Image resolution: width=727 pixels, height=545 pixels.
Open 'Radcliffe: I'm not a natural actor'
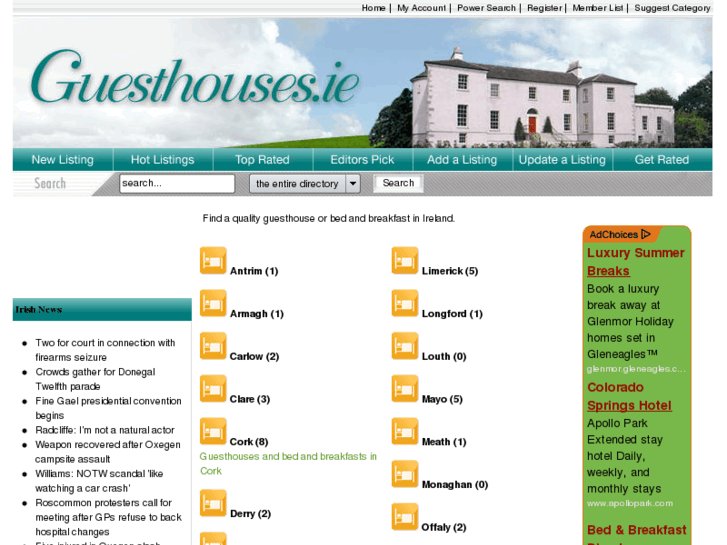click(105, 430)
